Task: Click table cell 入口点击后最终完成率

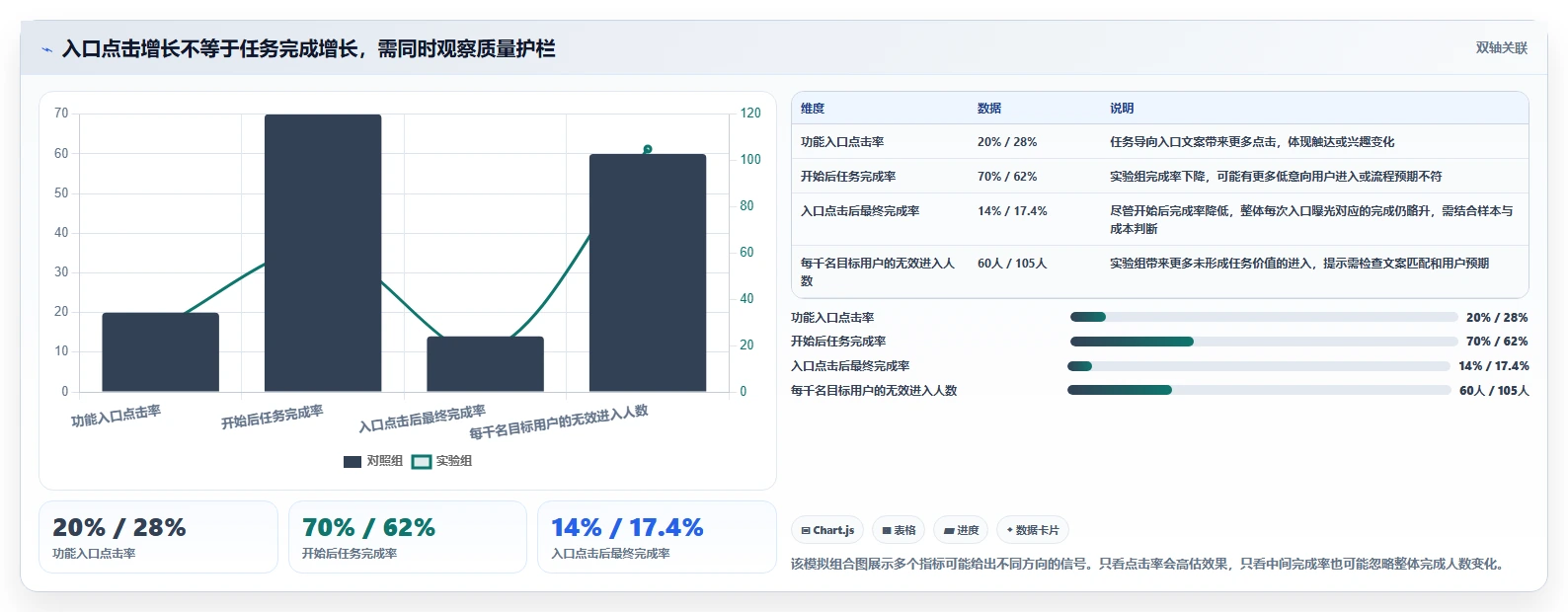Action: 860,211
